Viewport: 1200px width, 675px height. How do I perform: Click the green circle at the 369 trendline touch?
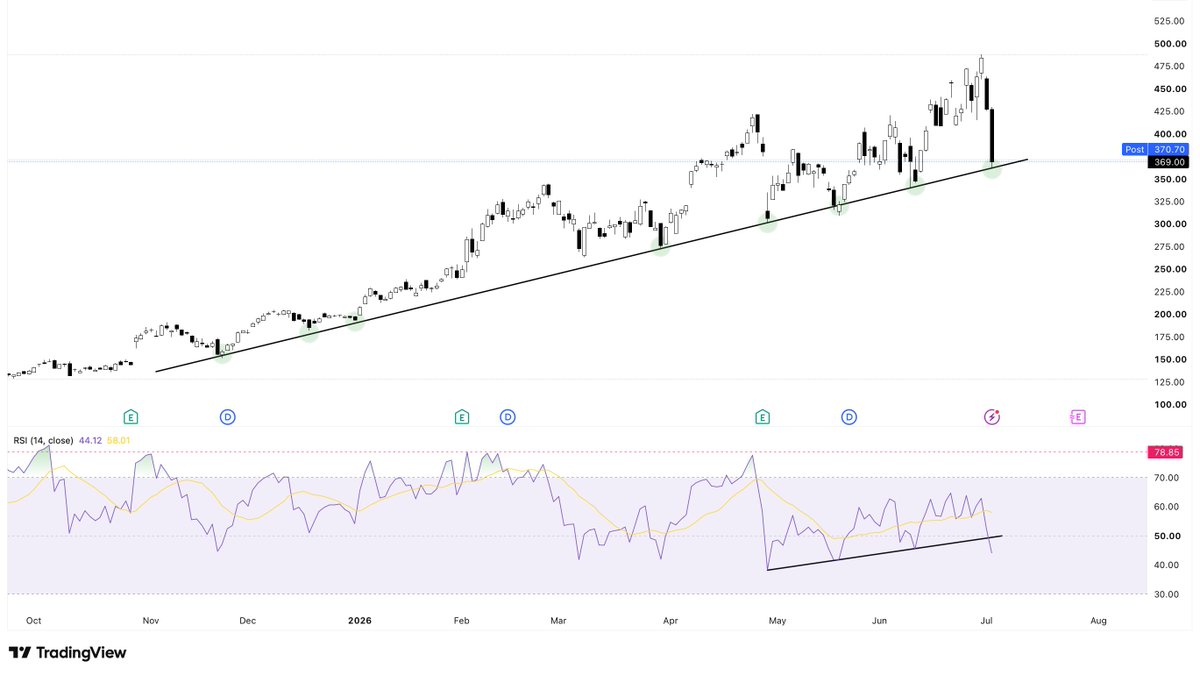[x=992, y=169]
